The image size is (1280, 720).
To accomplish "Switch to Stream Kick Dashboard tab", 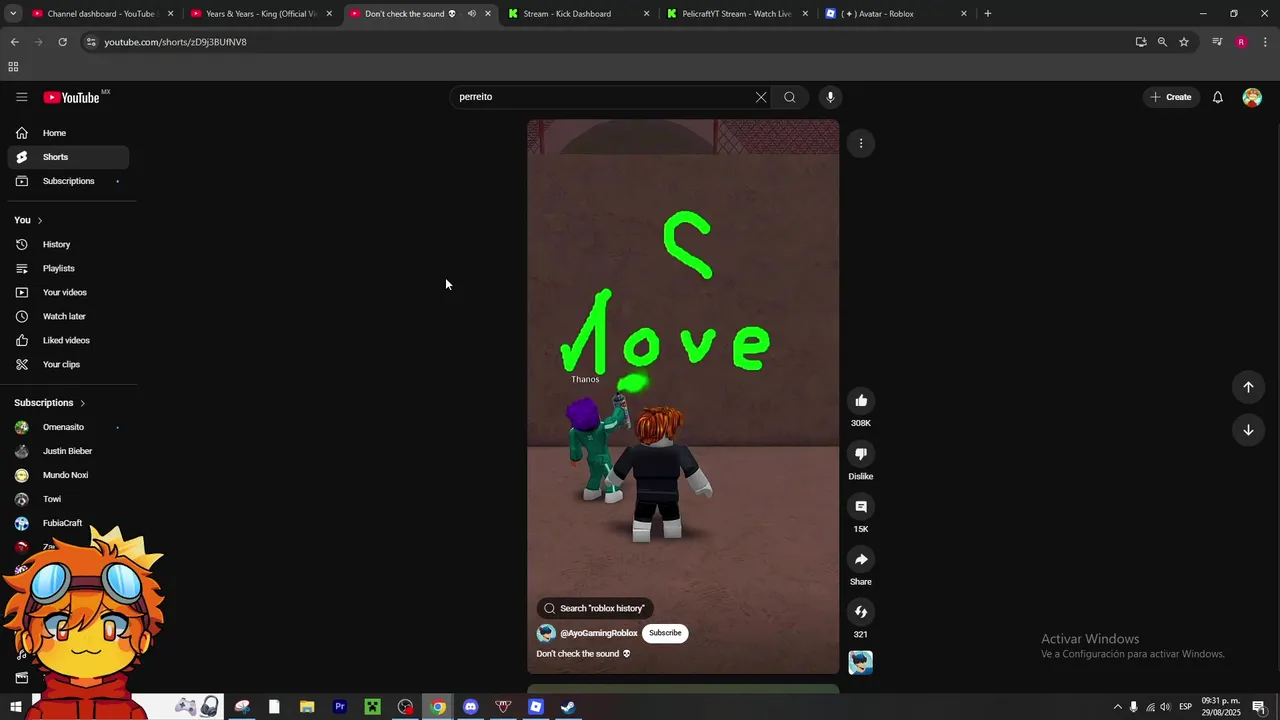I will [x=578, y=14].
